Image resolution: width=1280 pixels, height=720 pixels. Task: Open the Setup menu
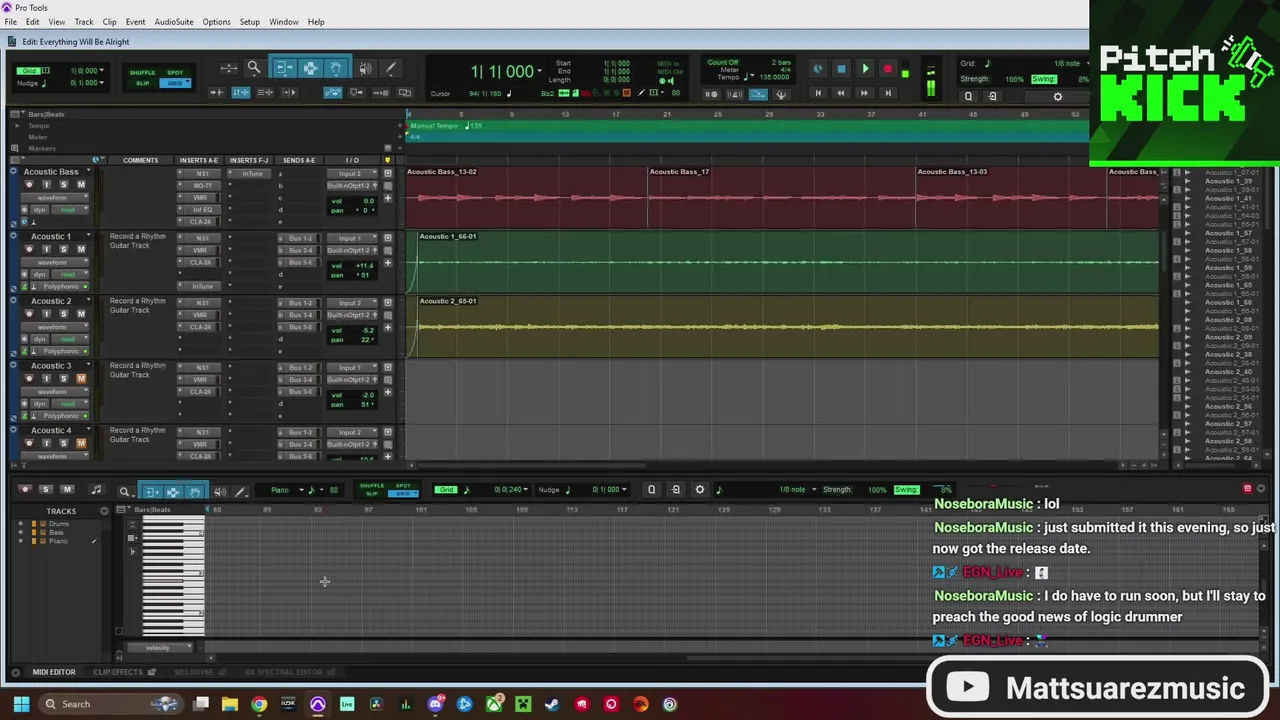250,22
